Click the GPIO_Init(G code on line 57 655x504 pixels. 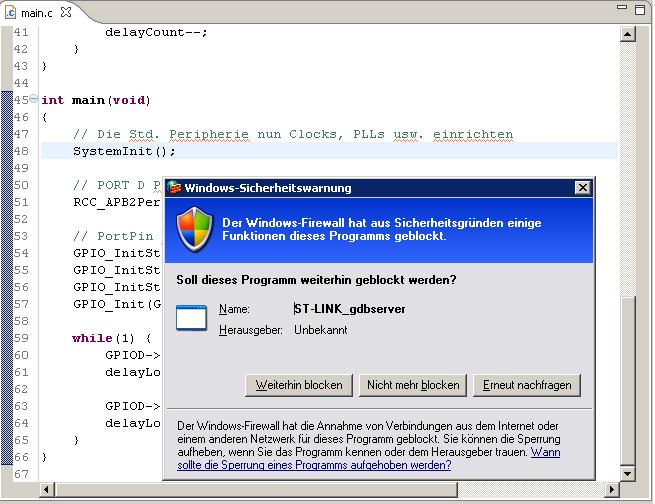117,304
